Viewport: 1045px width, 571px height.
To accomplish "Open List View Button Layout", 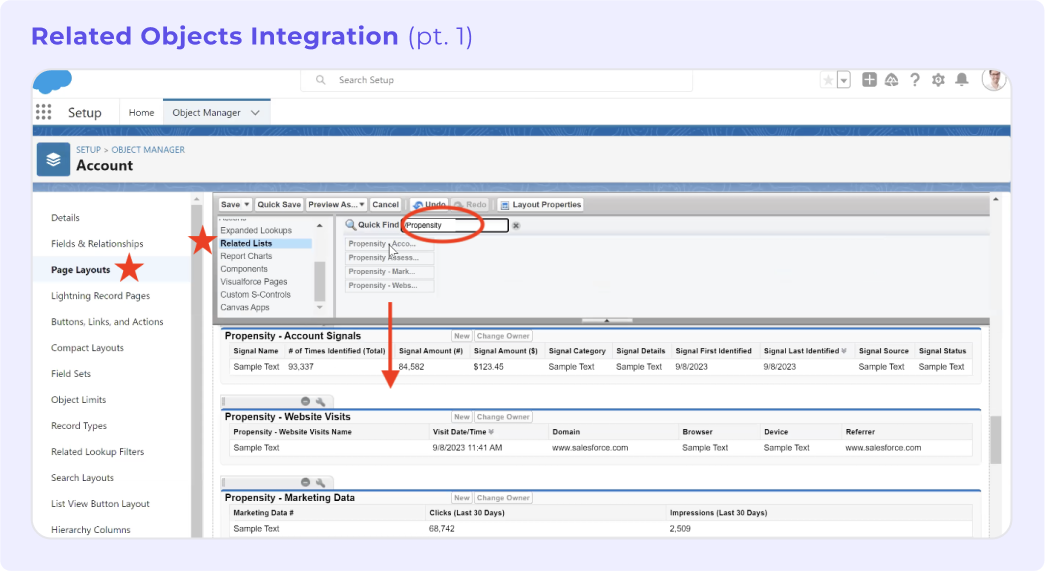I will (101, 504).
